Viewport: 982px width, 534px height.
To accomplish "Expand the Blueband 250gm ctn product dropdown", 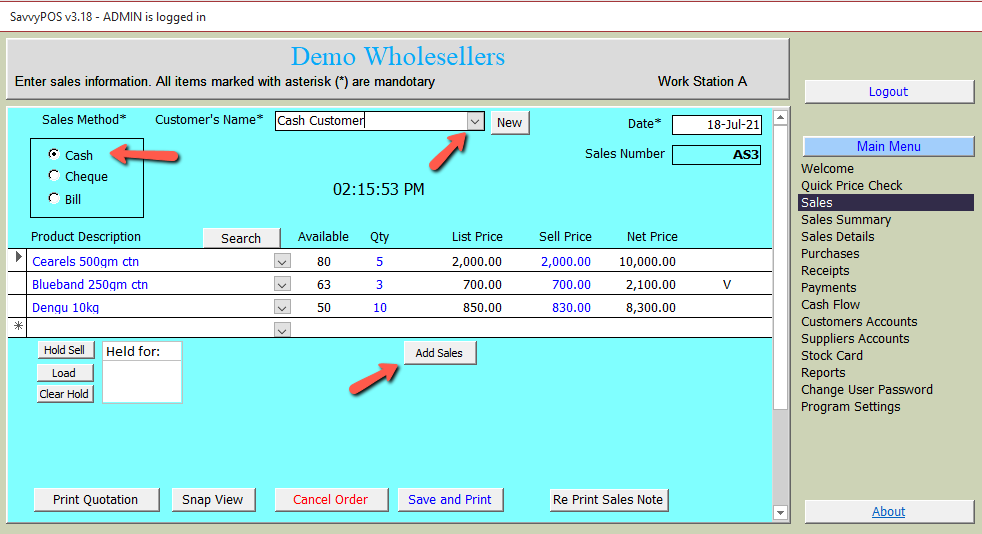I will click(x=282, y=285).
